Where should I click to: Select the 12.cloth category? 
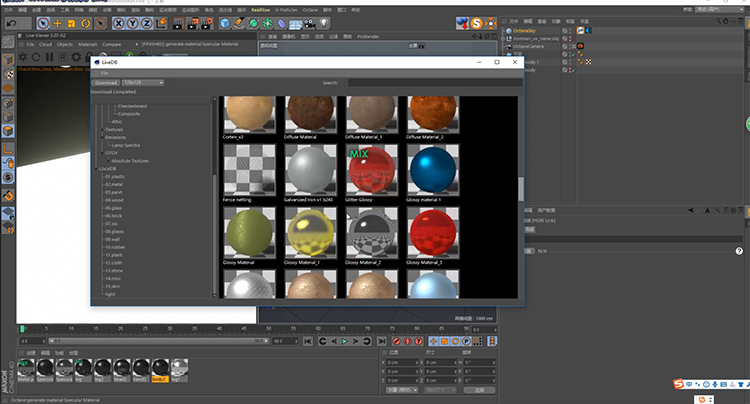[114, 263]
